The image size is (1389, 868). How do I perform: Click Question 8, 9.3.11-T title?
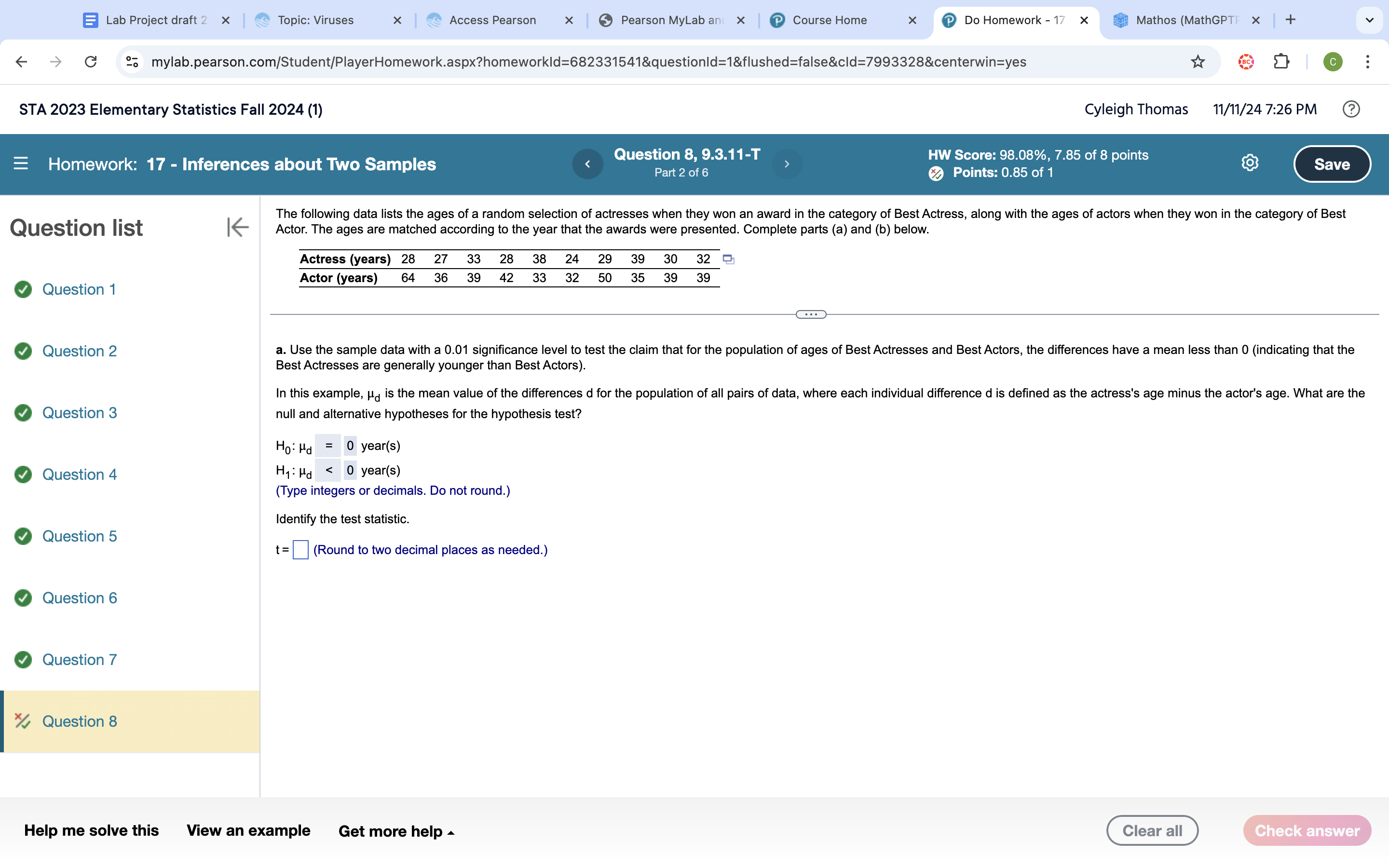pos(687,154)
